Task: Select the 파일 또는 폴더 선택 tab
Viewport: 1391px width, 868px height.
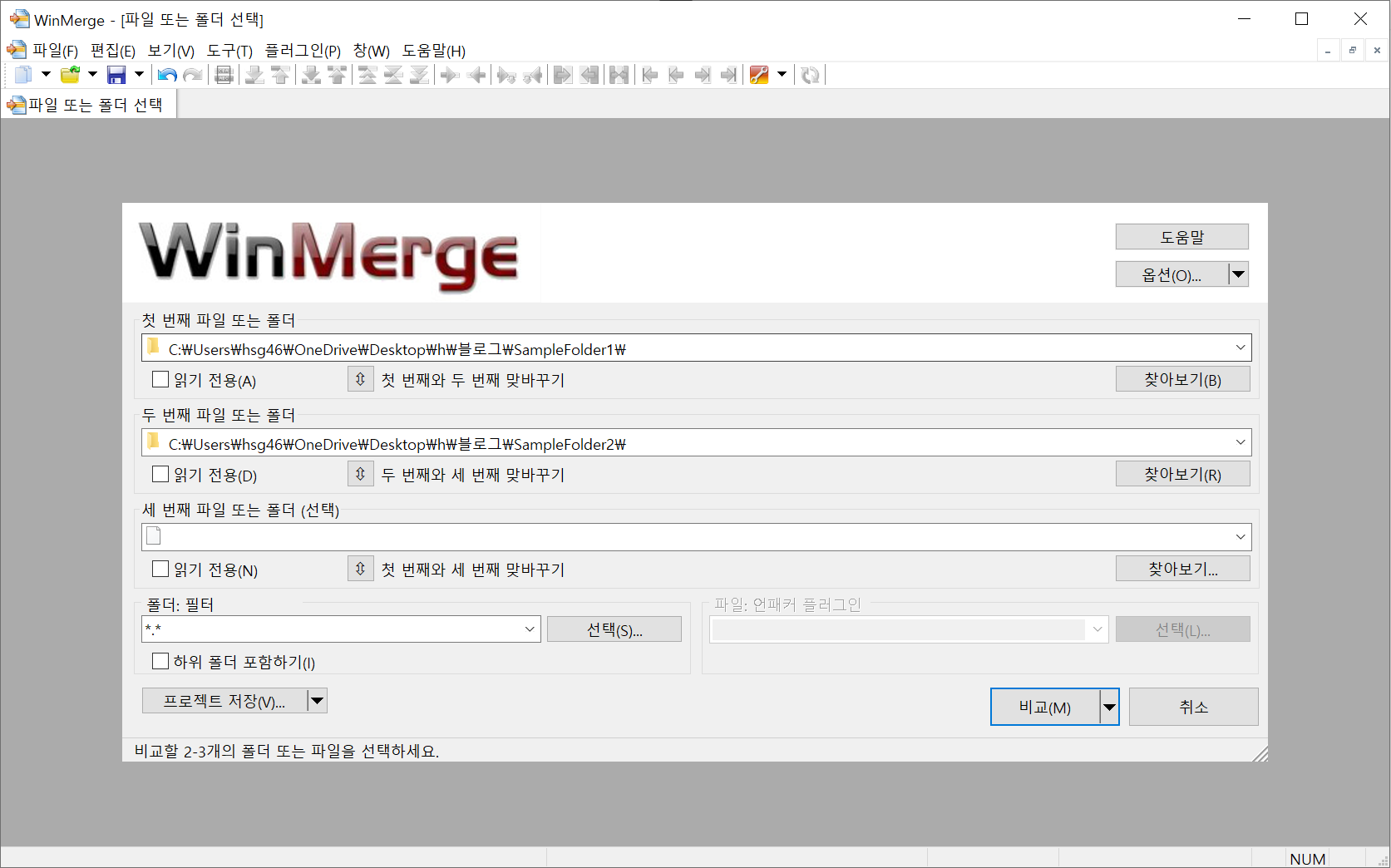Action: 87,105
